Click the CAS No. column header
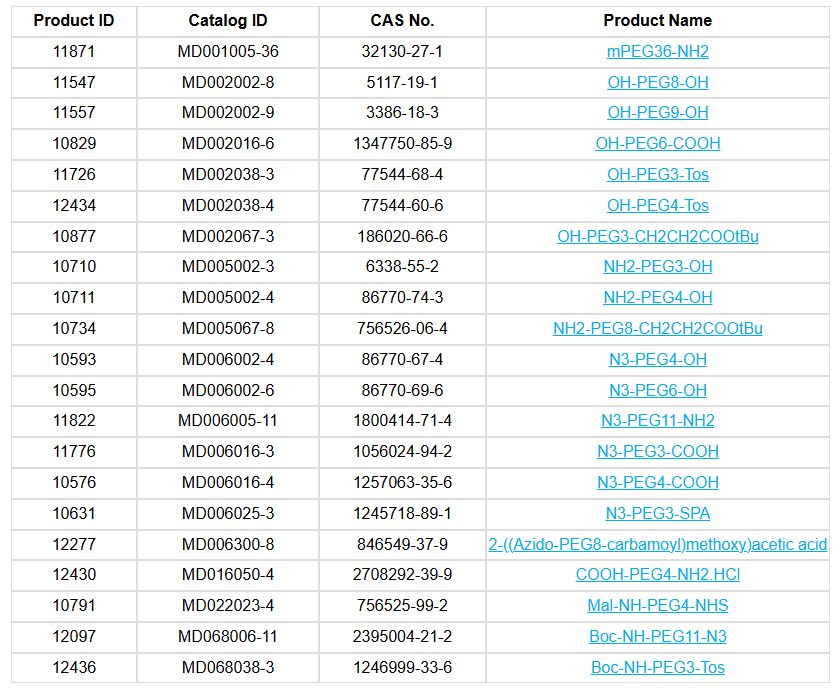 pyautogui.click(x=402, y=21)
